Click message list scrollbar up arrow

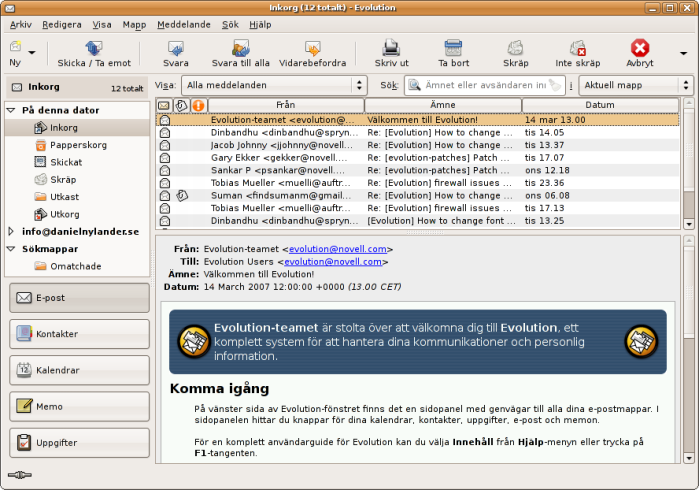pos(689,103)
